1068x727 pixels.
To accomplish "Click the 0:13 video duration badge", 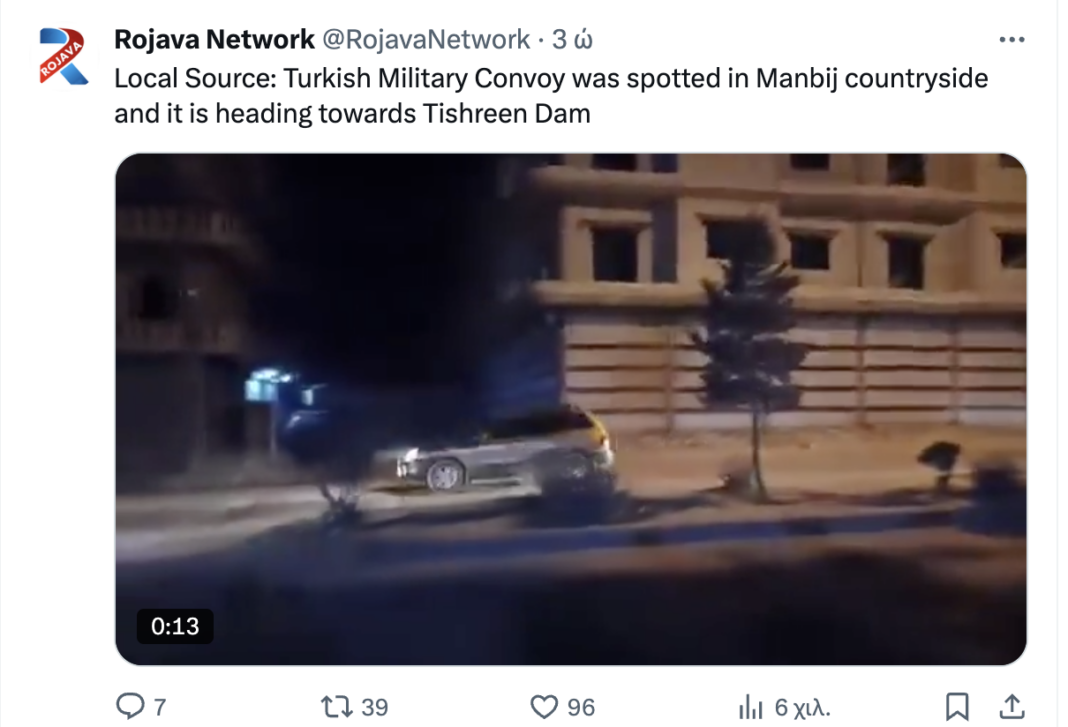I will pyautogui.click(x=175, y=626).
